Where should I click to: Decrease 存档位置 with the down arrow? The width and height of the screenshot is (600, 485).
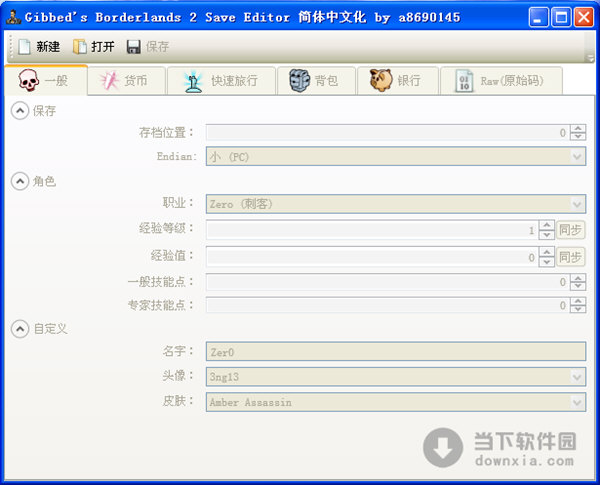[578, 137]
